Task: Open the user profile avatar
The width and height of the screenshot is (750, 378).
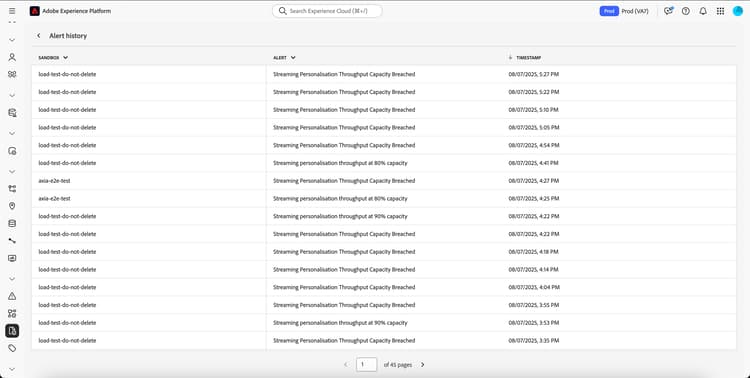Action: [738, 11]
